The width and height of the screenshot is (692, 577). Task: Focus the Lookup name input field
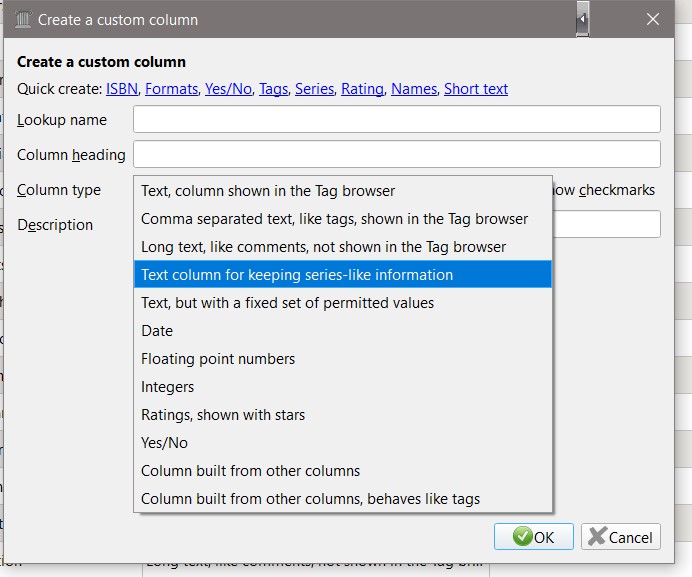[x=396, y=120]
